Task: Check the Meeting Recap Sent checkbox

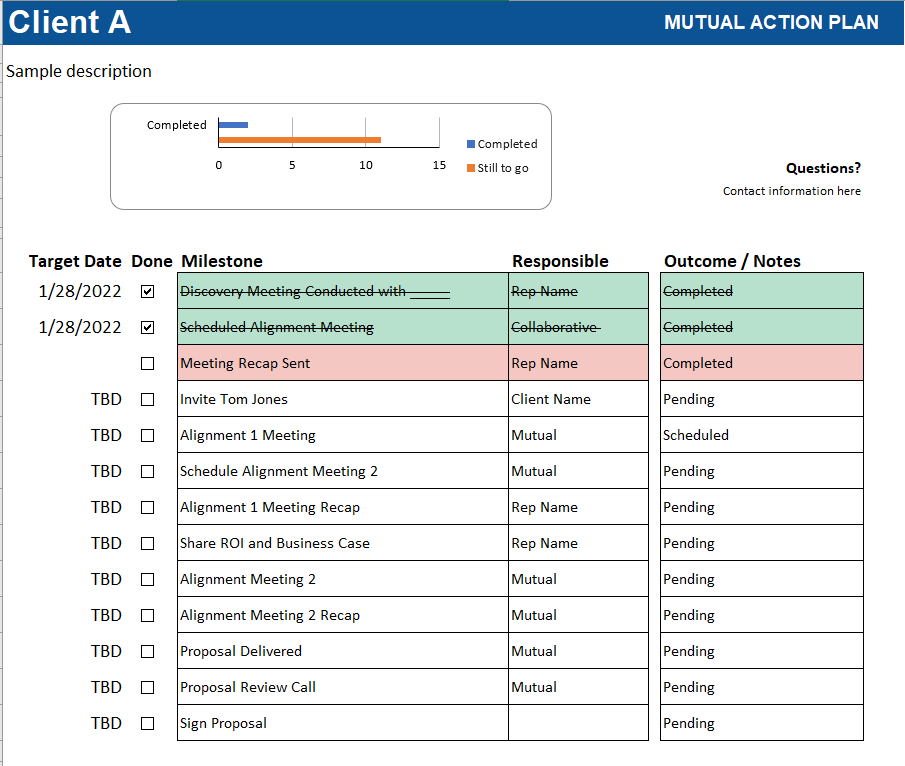Action: click(148, 364)
